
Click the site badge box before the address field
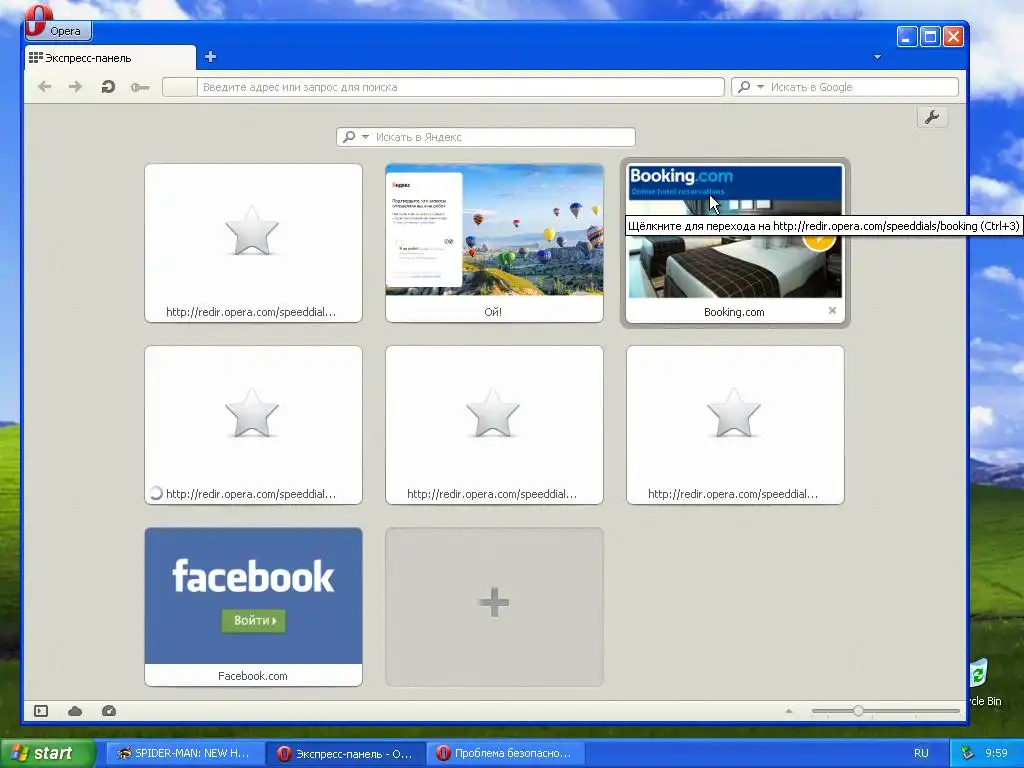pyautogui.click(x=180, y=87)
